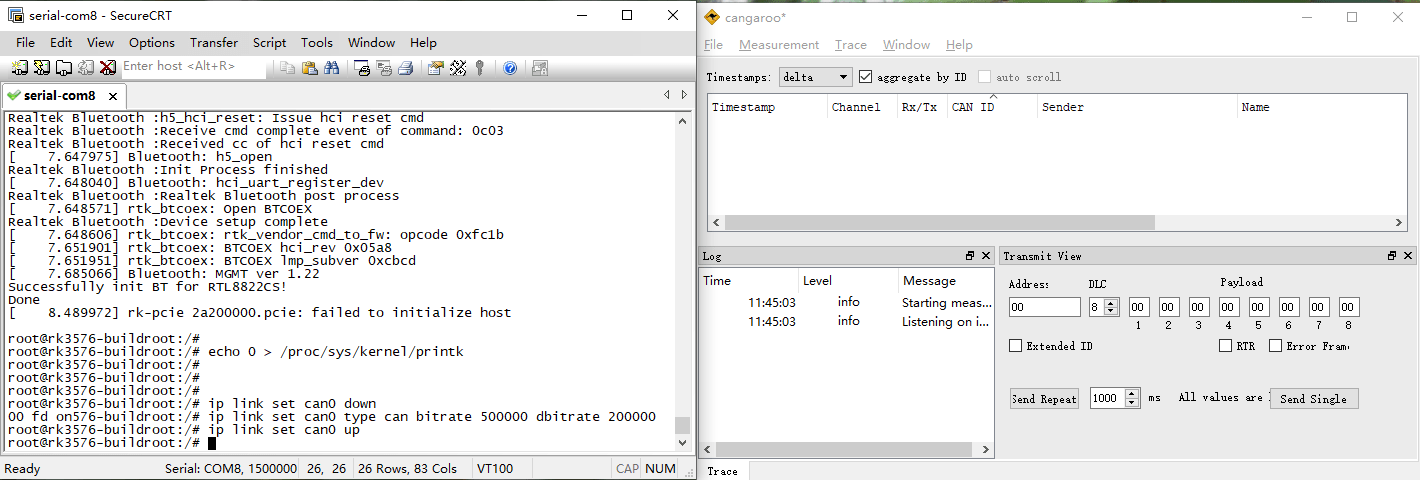The width and height of the screenshot is (1420, 480).
Task: Close the Log panel in cangaroo
Action: click(986, 256)
